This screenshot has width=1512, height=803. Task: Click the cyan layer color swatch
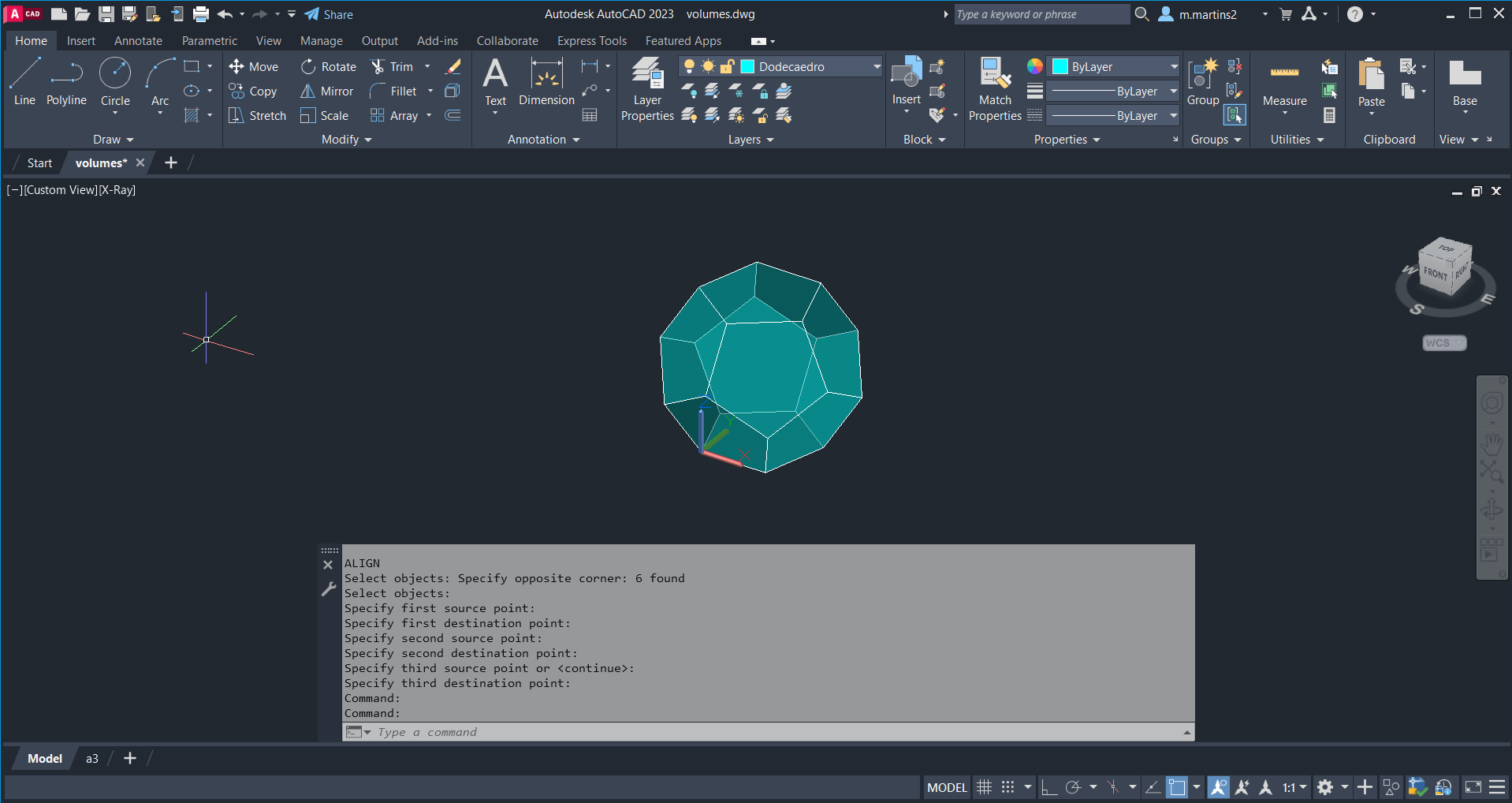pos(748,67)
